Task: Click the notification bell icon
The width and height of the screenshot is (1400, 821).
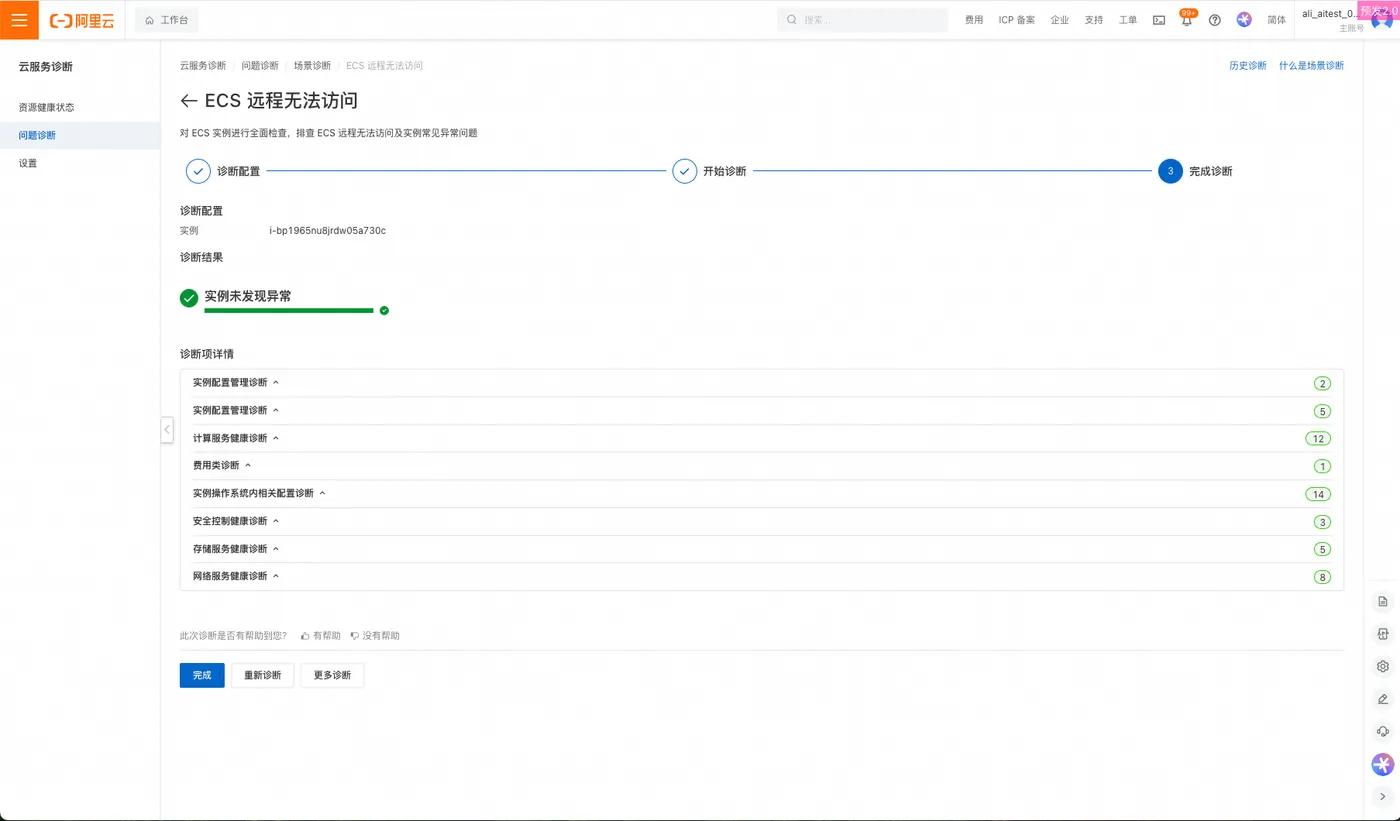Action: [x=1186, y=20]
